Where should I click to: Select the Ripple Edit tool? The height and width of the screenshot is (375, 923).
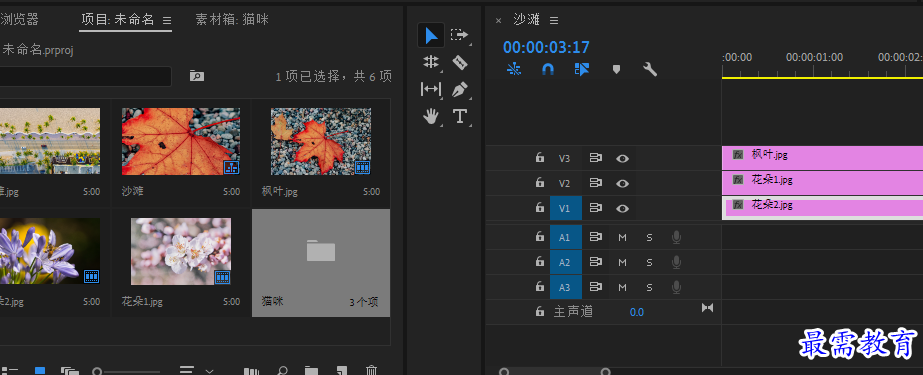(x=431, y=62)
